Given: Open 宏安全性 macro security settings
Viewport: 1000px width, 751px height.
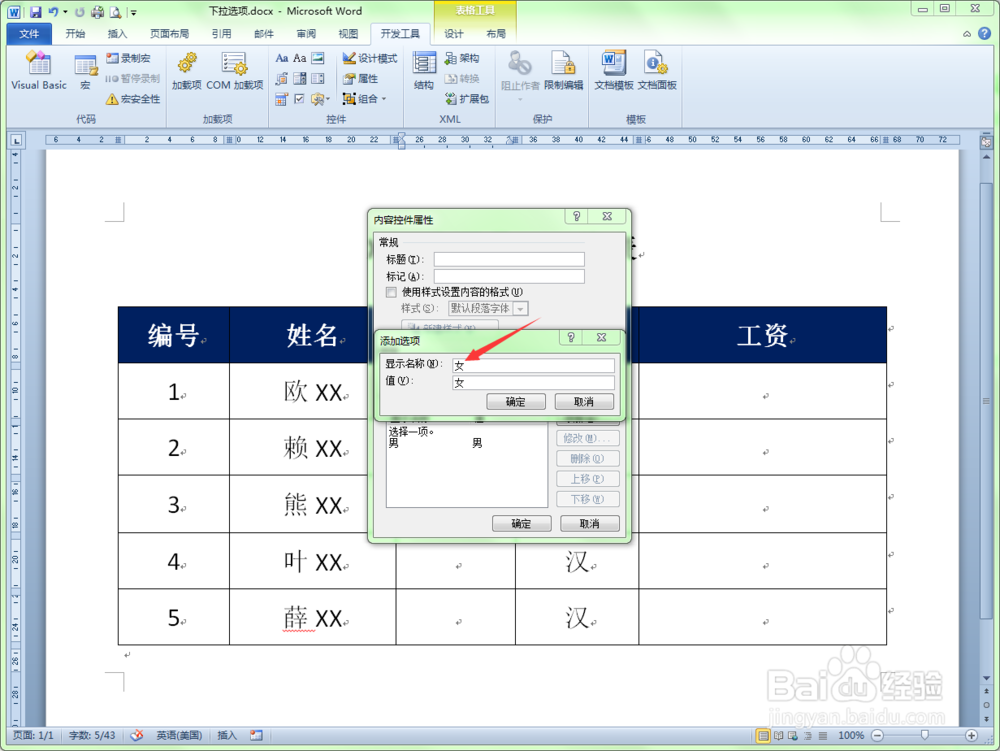Looking at the screenshot, I should [133, 99].
